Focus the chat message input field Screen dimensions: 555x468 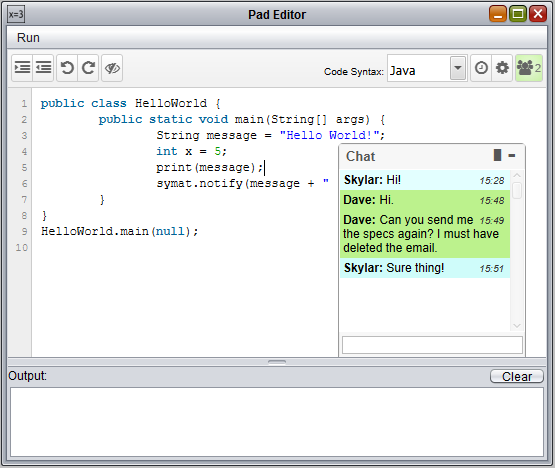coord(432,345)
